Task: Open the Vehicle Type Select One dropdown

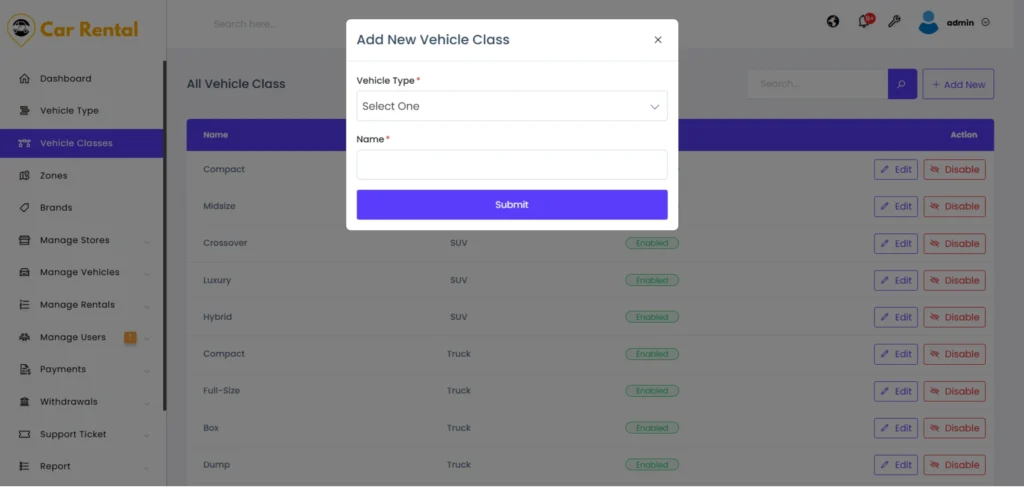Action: (x=511, y=106)
